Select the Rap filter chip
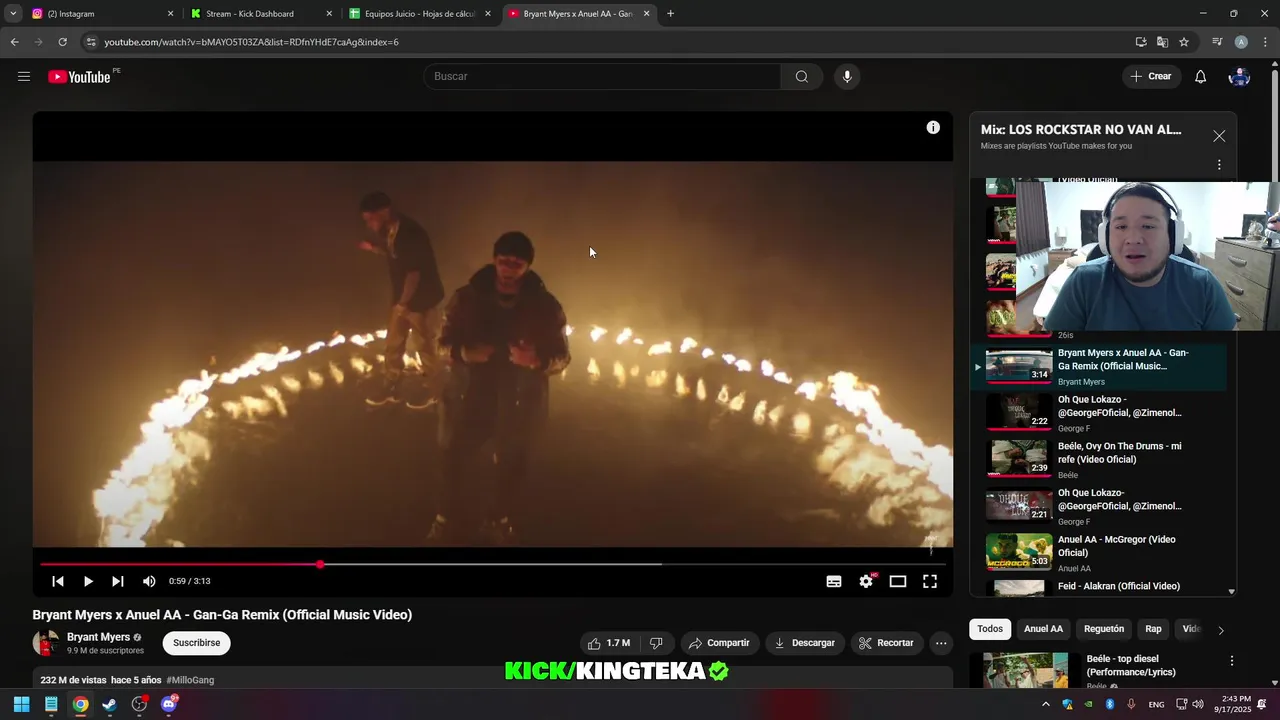 click(x=1153, y=629)
